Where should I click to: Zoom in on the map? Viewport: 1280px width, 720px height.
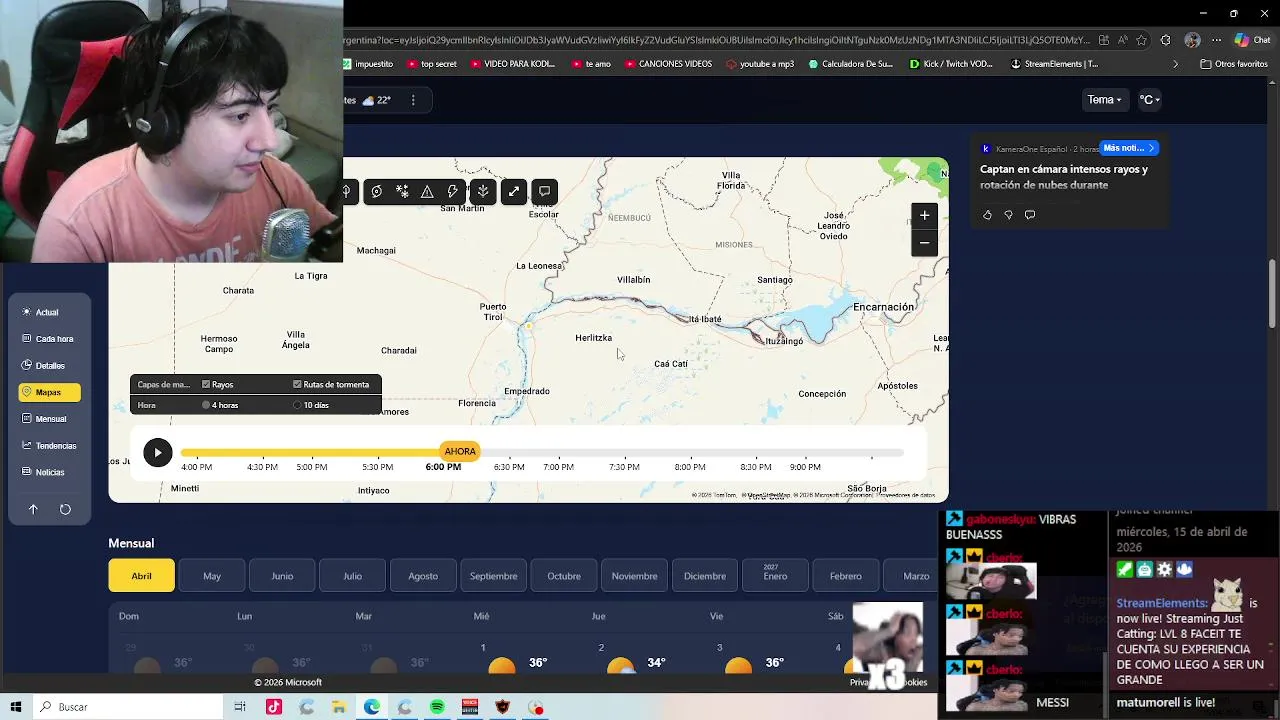(924, 215)
